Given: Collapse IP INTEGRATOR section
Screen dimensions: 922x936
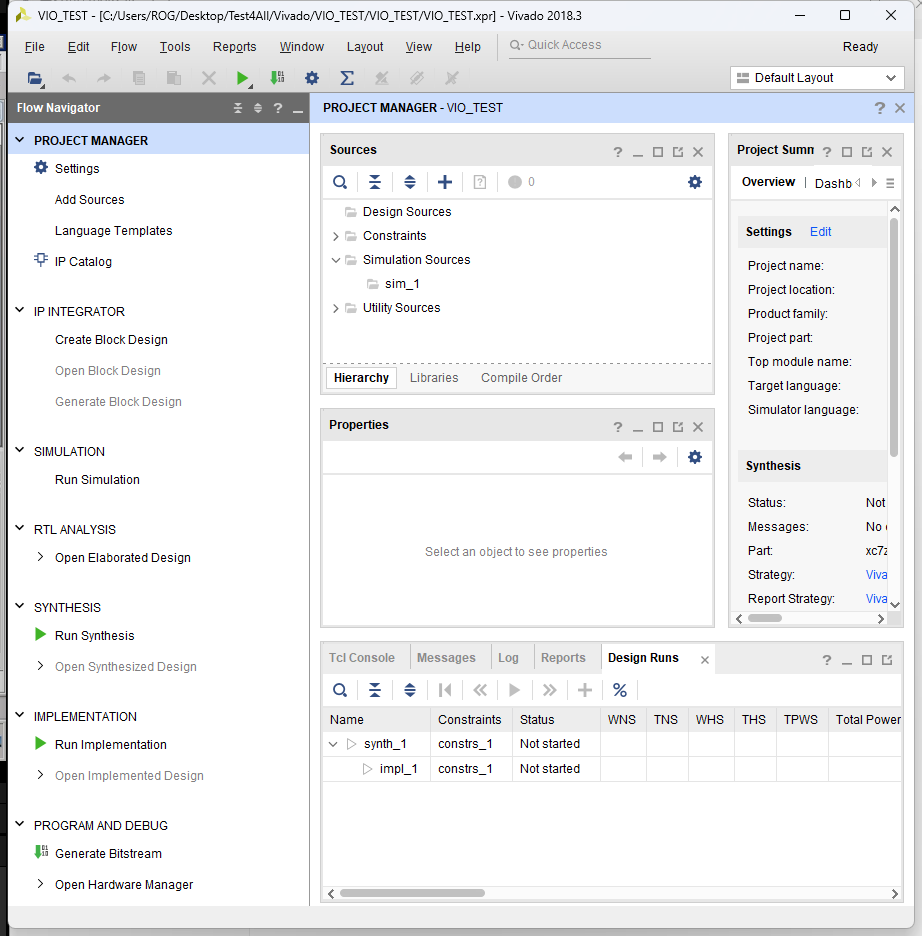Looking at the screenshot, I should click(20, 310).
